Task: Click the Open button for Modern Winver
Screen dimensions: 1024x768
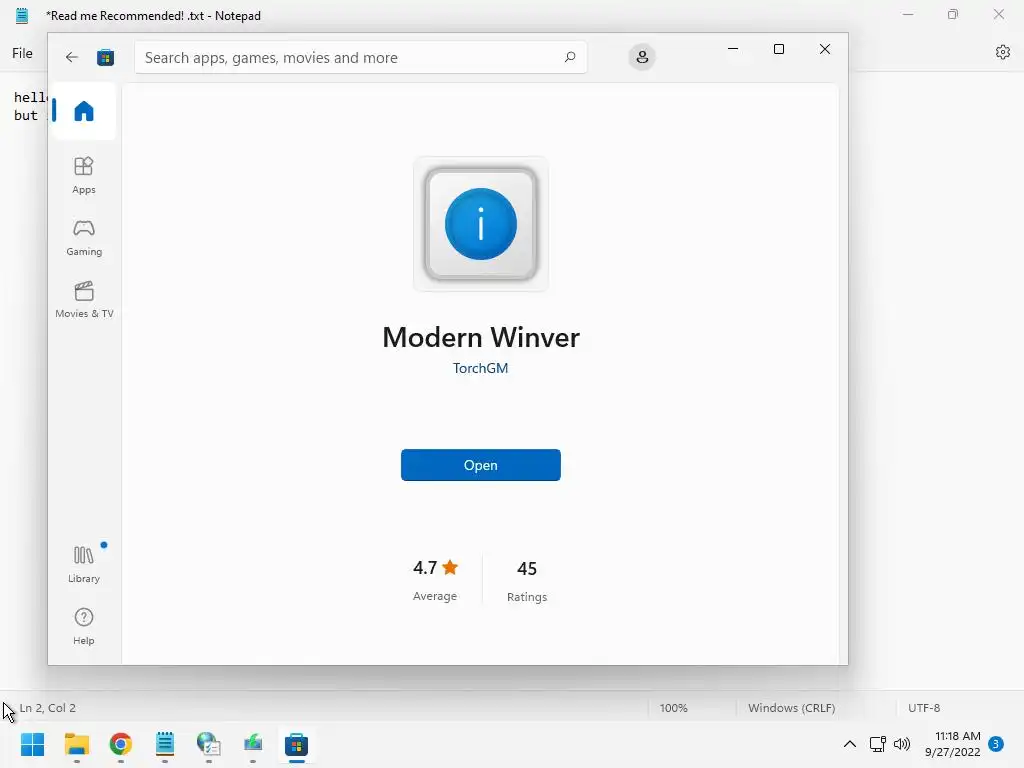Action: tap(481, 465)
